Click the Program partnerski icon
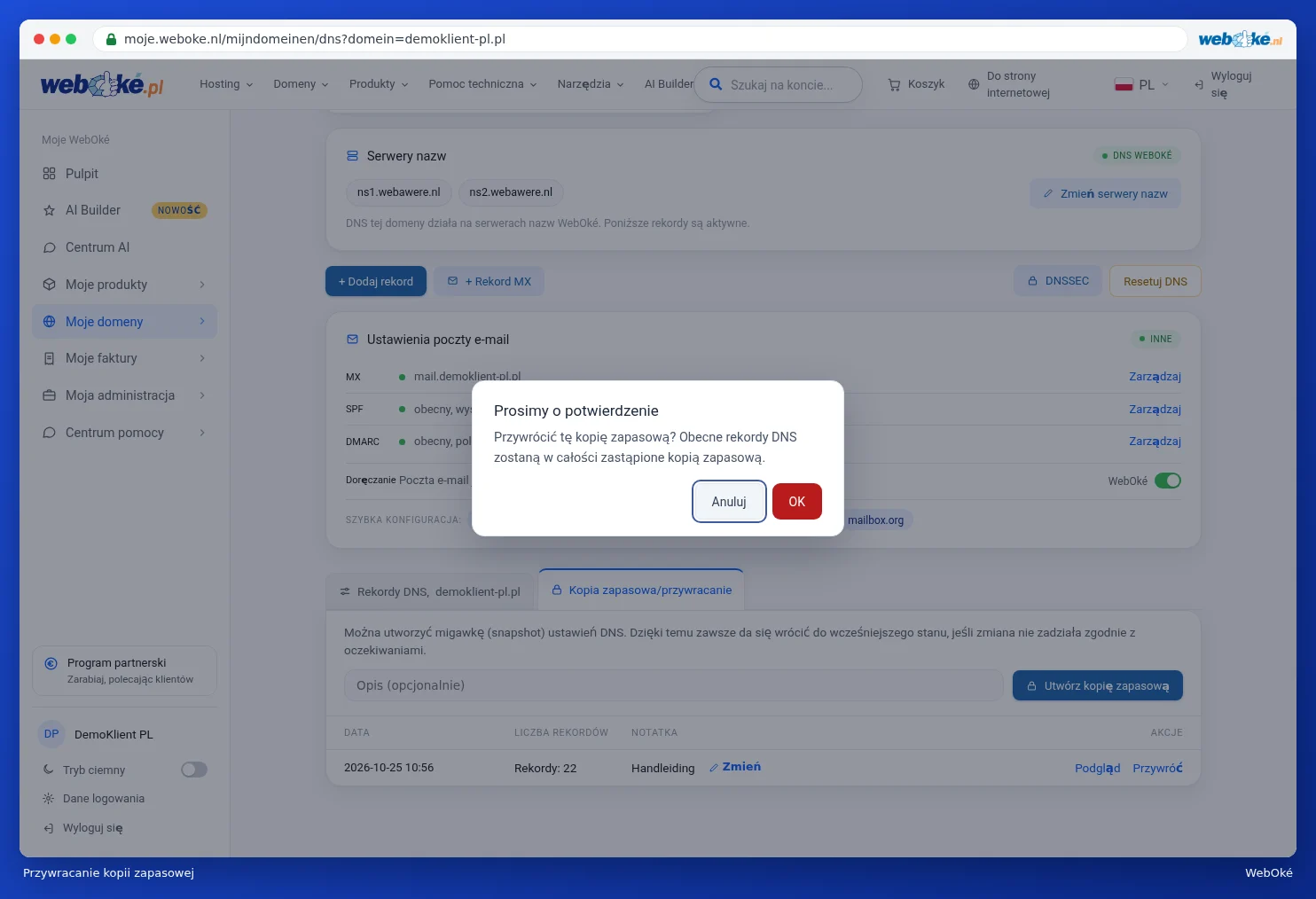This screenshot has width=1316, height=899. pyautogui.click(x=51, y=663)
